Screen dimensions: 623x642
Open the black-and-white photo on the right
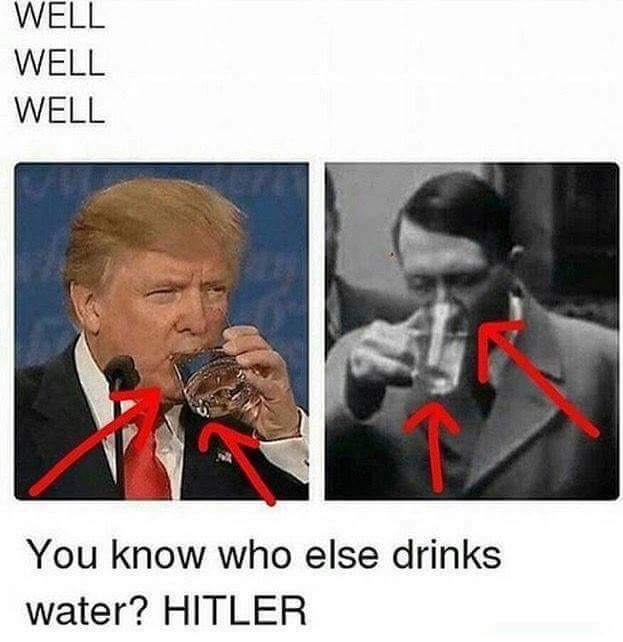pos(472,331)
